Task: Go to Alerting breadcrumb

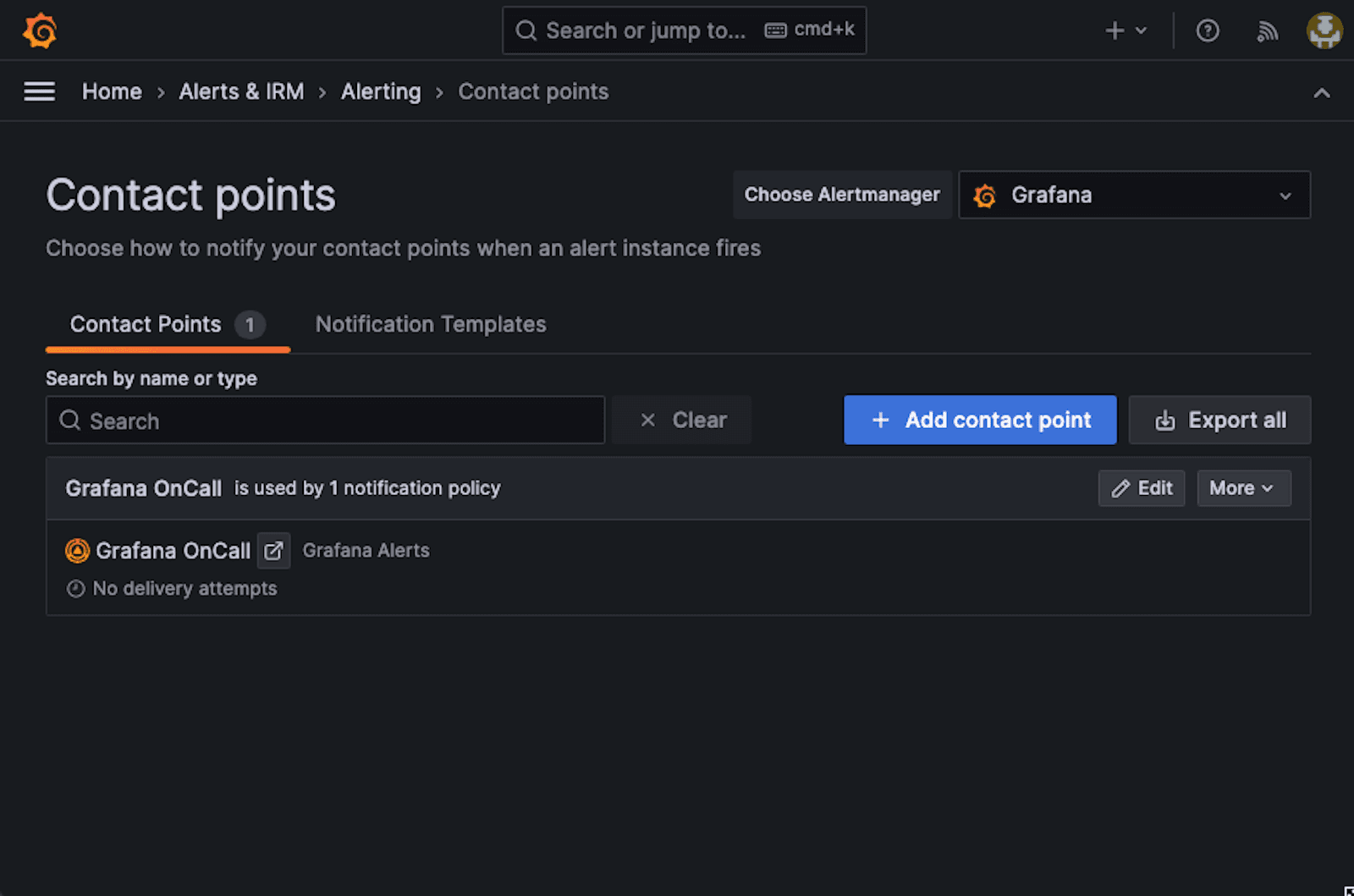Action: (x=381, y=91)
